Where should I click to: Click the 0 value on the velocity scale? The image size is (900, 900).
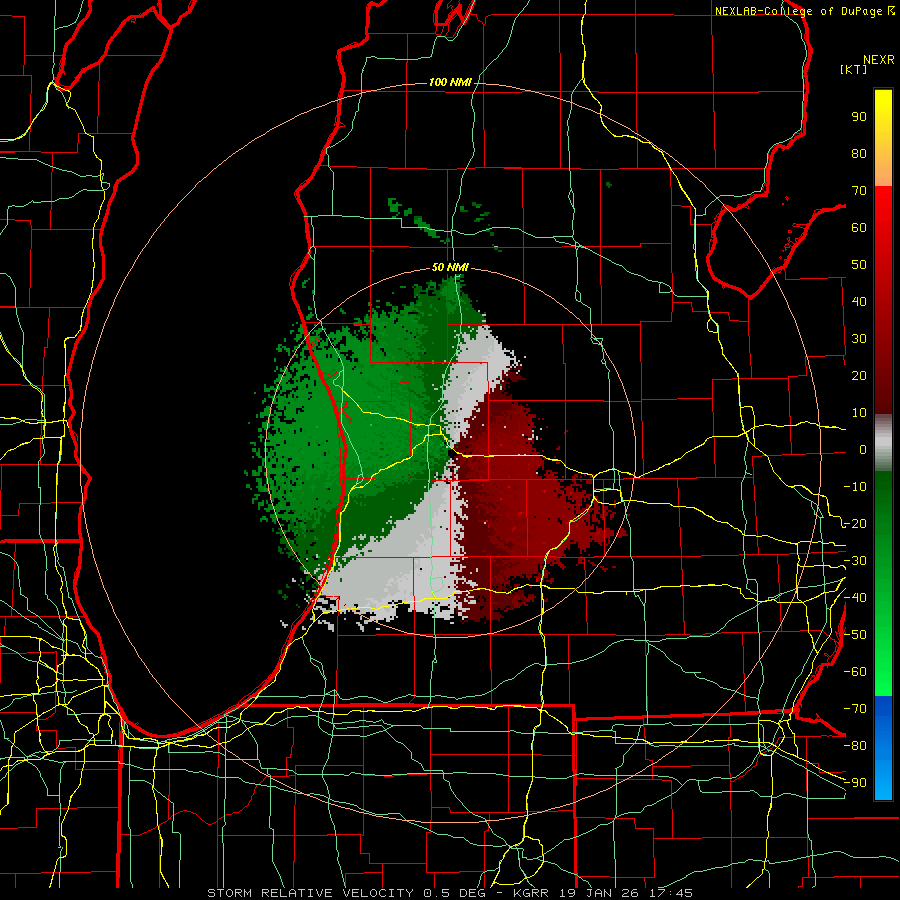[x=863, y=450]
